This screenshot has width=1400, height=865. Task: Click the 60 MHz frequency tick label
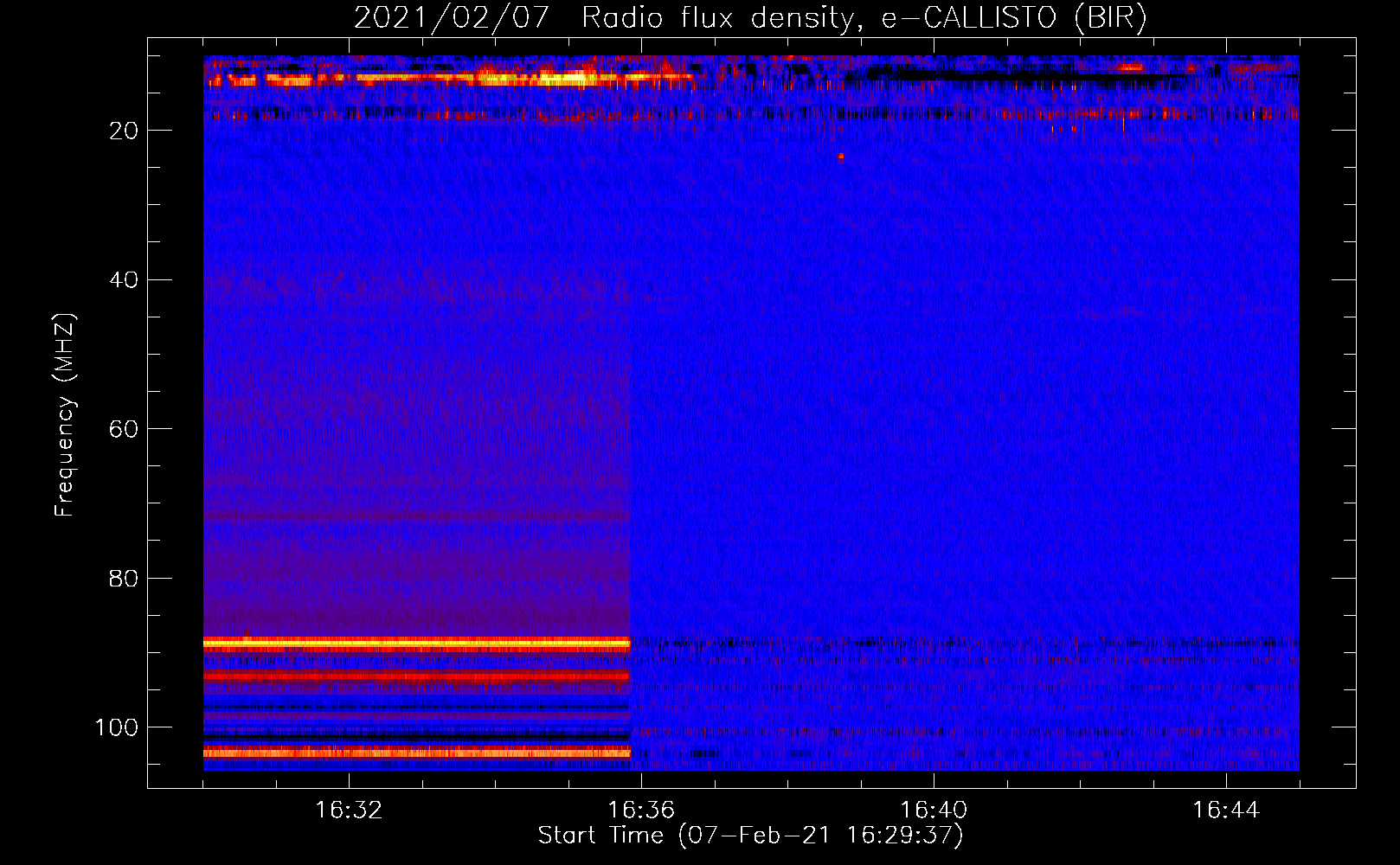coord(125,429)
